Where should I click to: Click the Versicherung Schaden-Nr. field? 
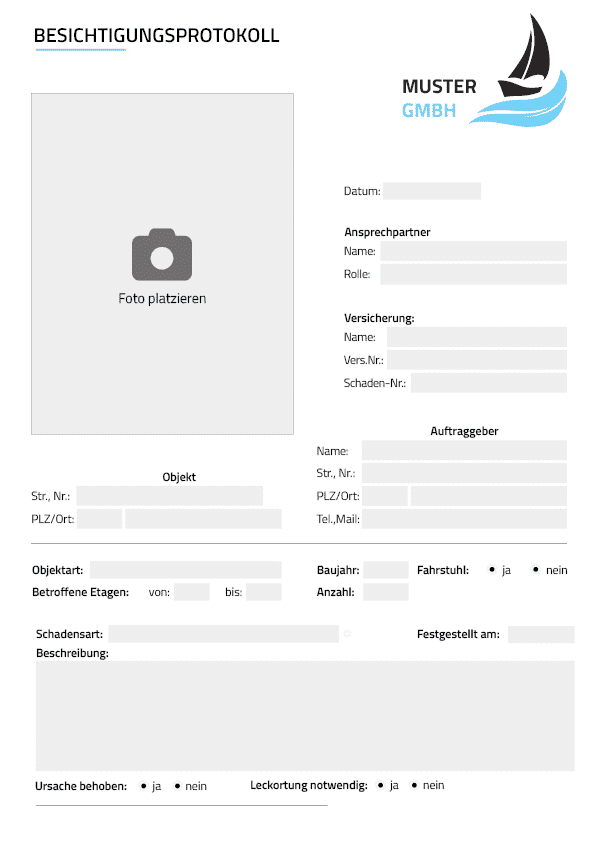(489, 383)
